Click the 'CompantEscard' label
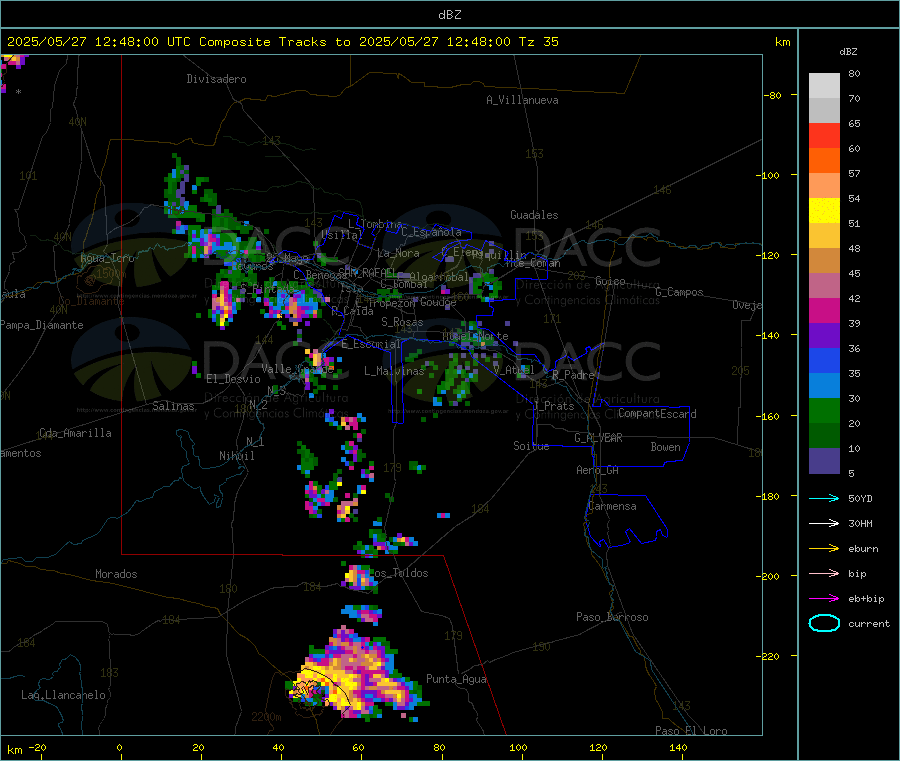Image resolution: width=900 pixels, height=761 pixels. 657,414
